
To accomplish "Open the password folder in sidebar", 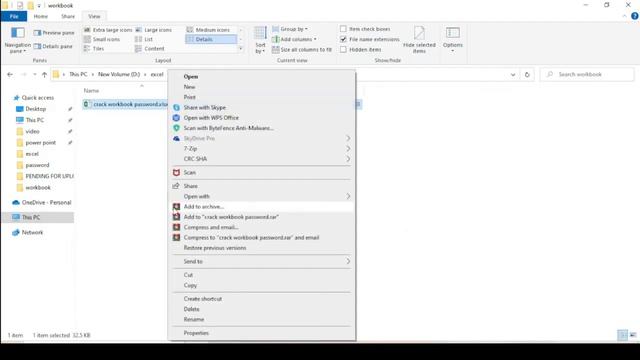I will 37,165.
